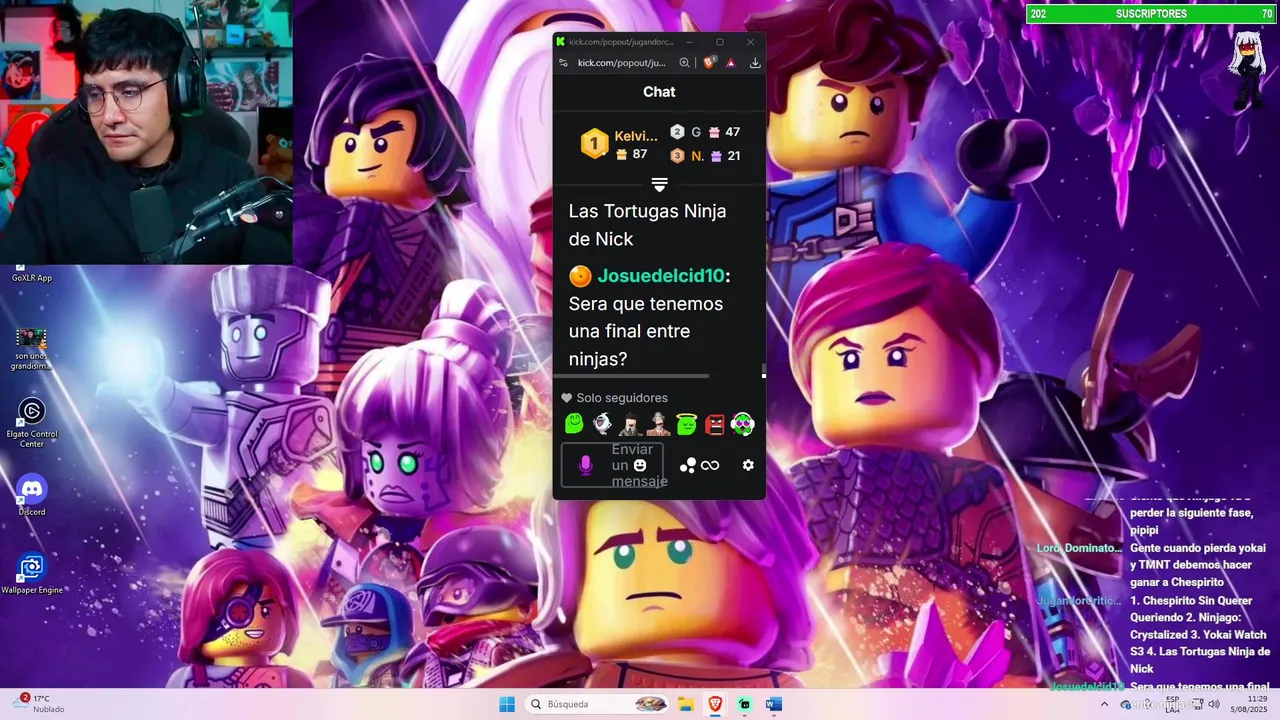Select the smiling green blob emote
Screen dimensions: 1280x720
pos(574,424)
